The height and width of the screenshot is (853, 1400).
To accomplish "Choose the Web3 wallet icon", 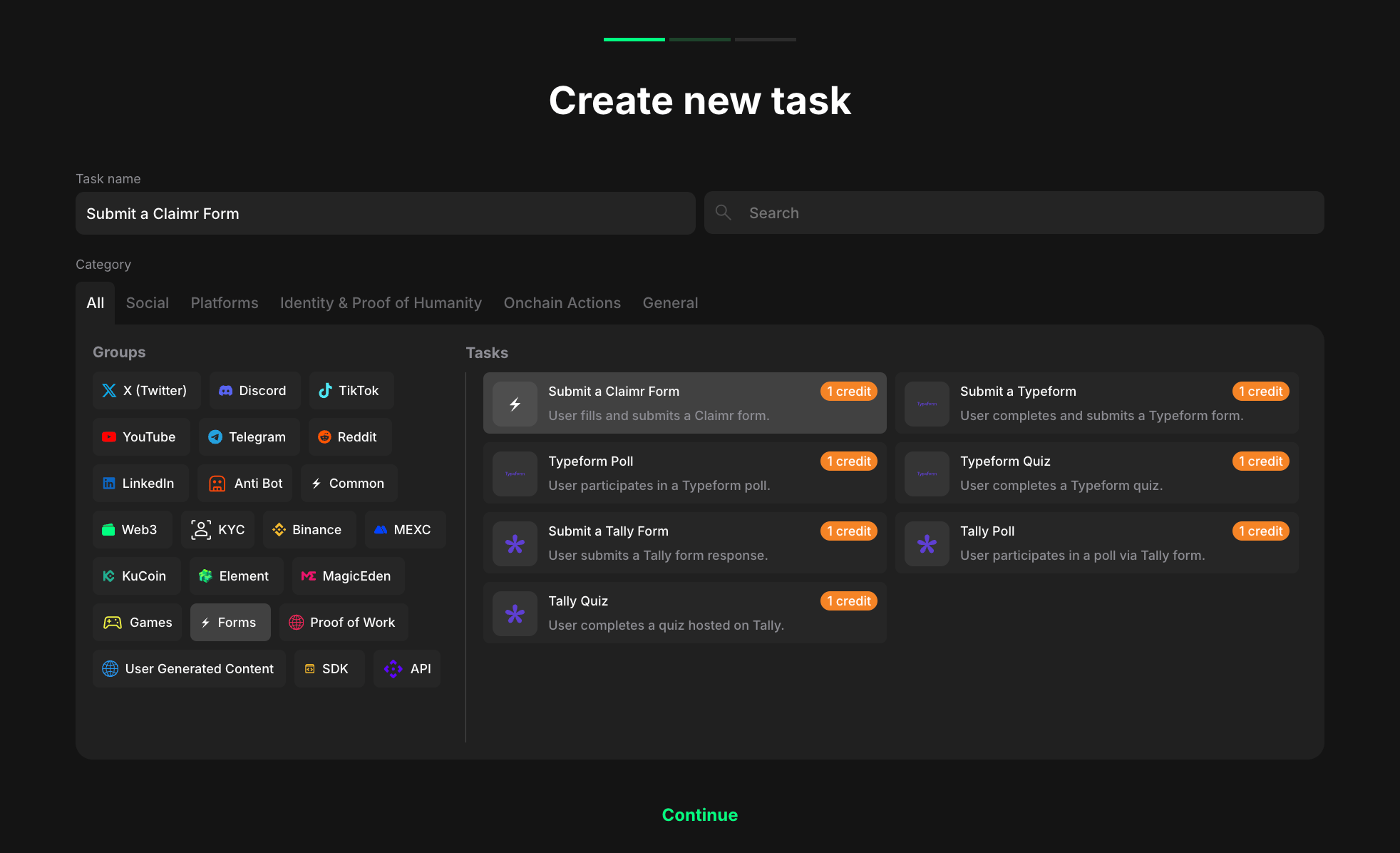I will click(108, 530).
